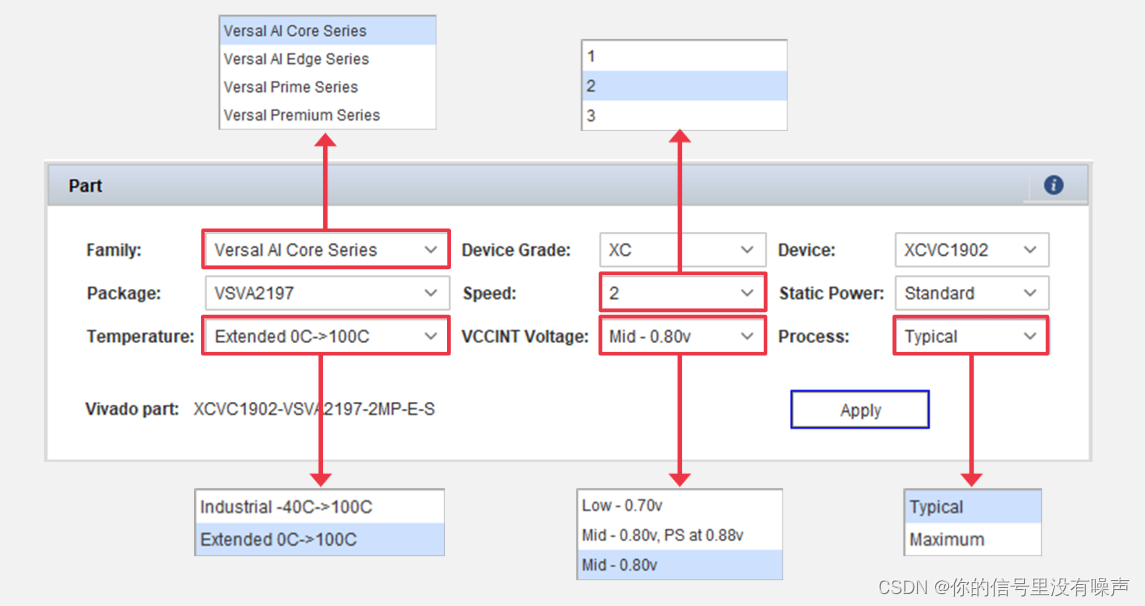Click the info icon in the Part panel header
1145x606 pixels.
(x=1053, y=184)
